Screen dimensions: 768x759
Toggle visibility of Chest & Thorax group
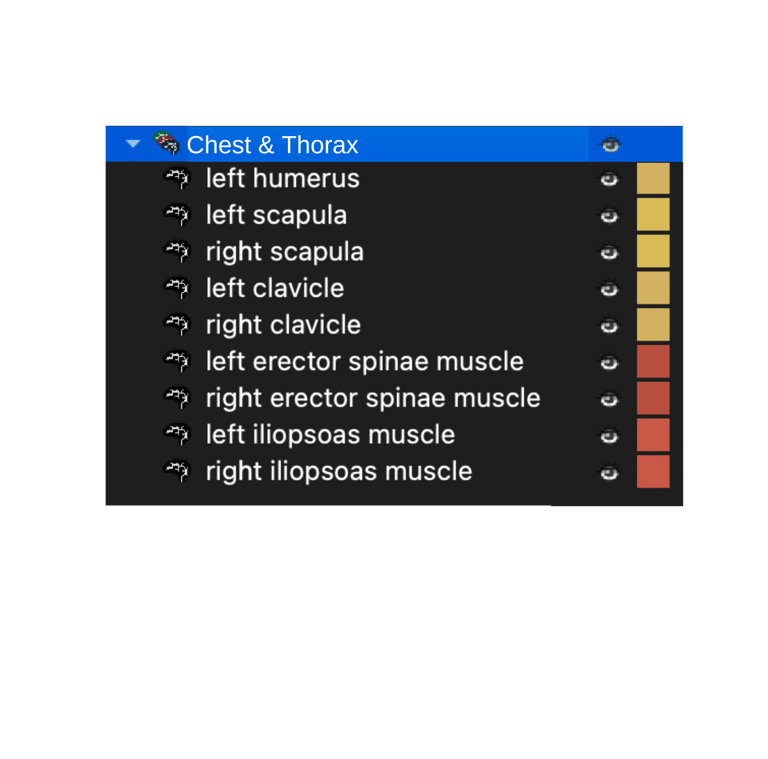[x=610, y=145]
